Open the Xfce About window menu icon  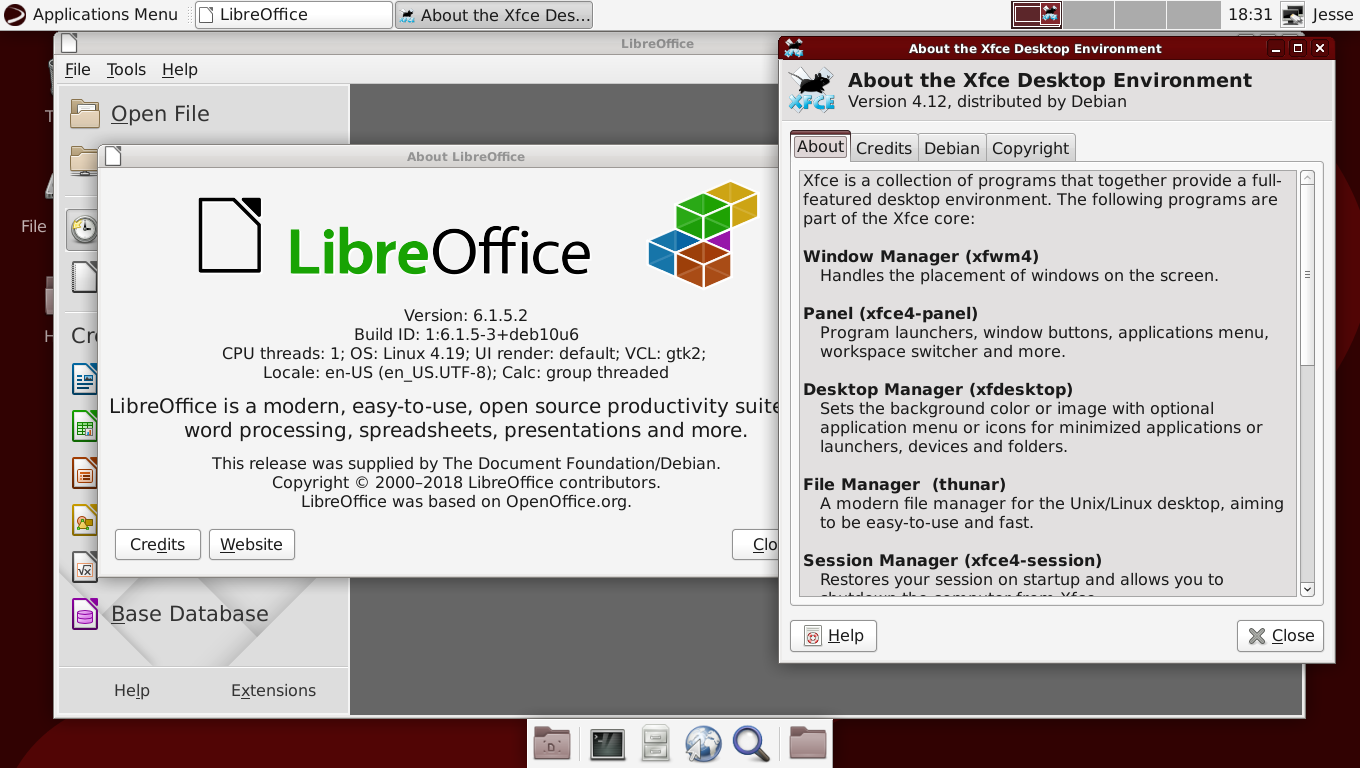click(794, 48)
